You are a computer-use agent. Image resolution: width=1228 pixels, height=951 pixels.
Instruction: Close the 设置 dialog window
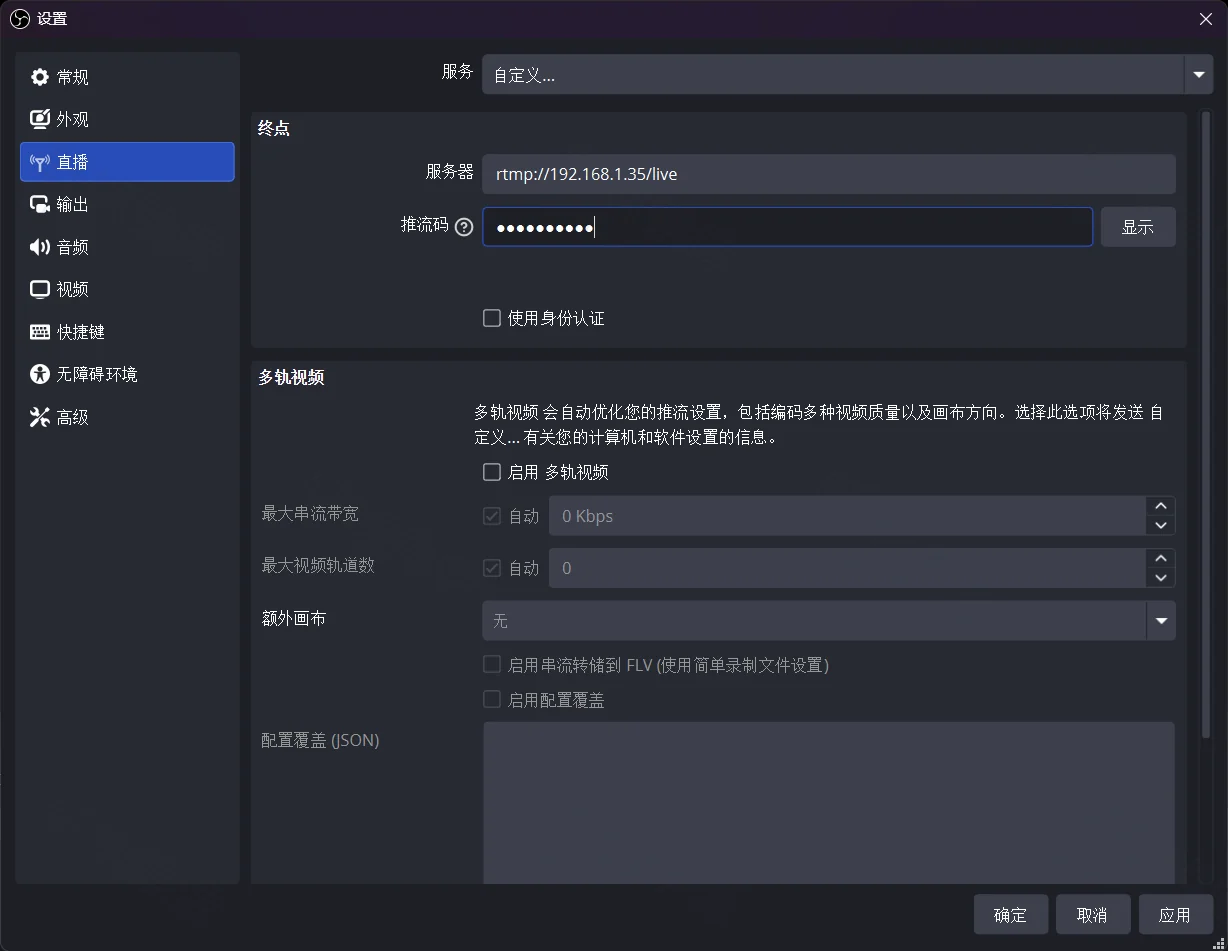click(1206, 19)
